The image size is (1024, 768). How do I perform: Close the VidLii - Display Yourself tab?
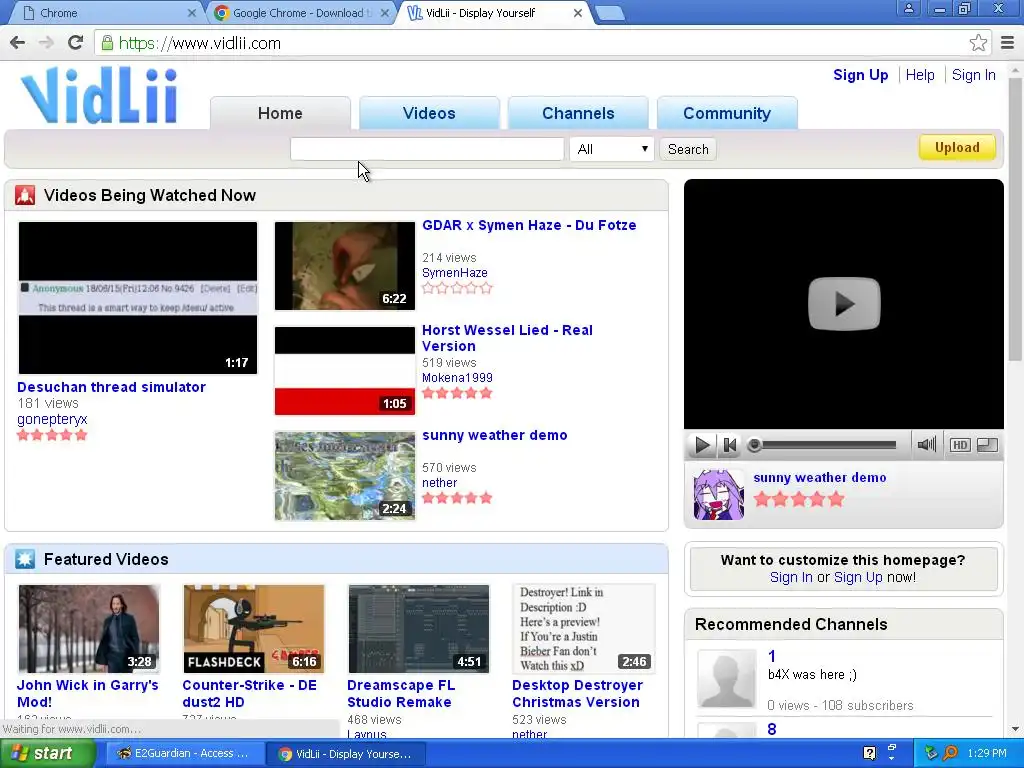[577, 13]
